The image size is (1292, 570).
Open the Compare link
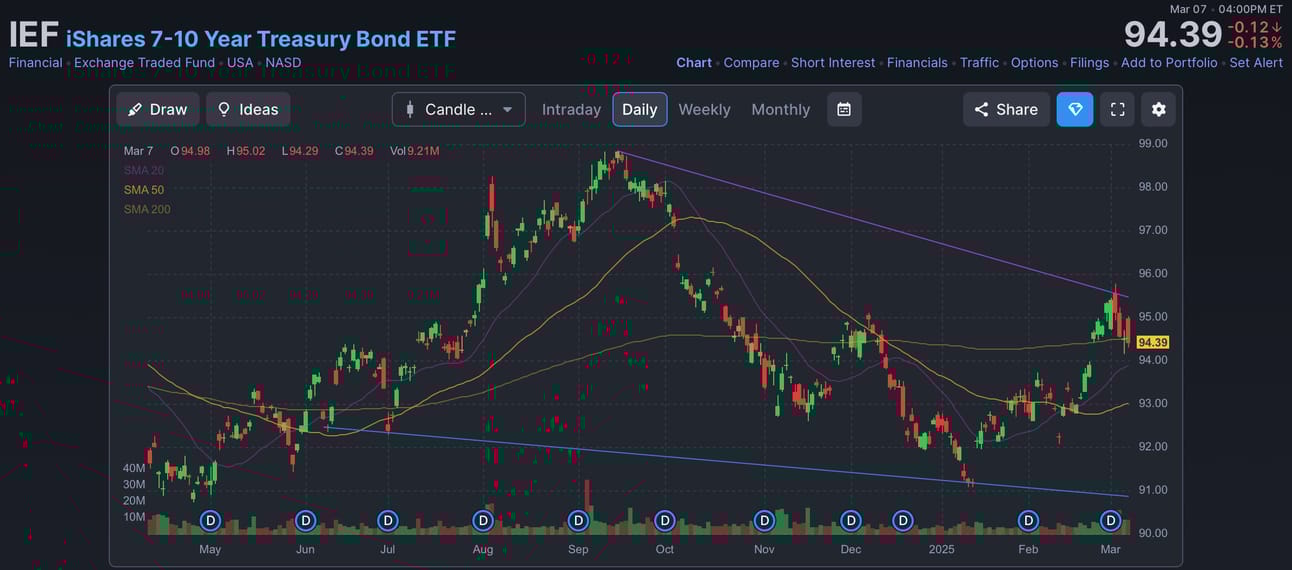point(751,62)
